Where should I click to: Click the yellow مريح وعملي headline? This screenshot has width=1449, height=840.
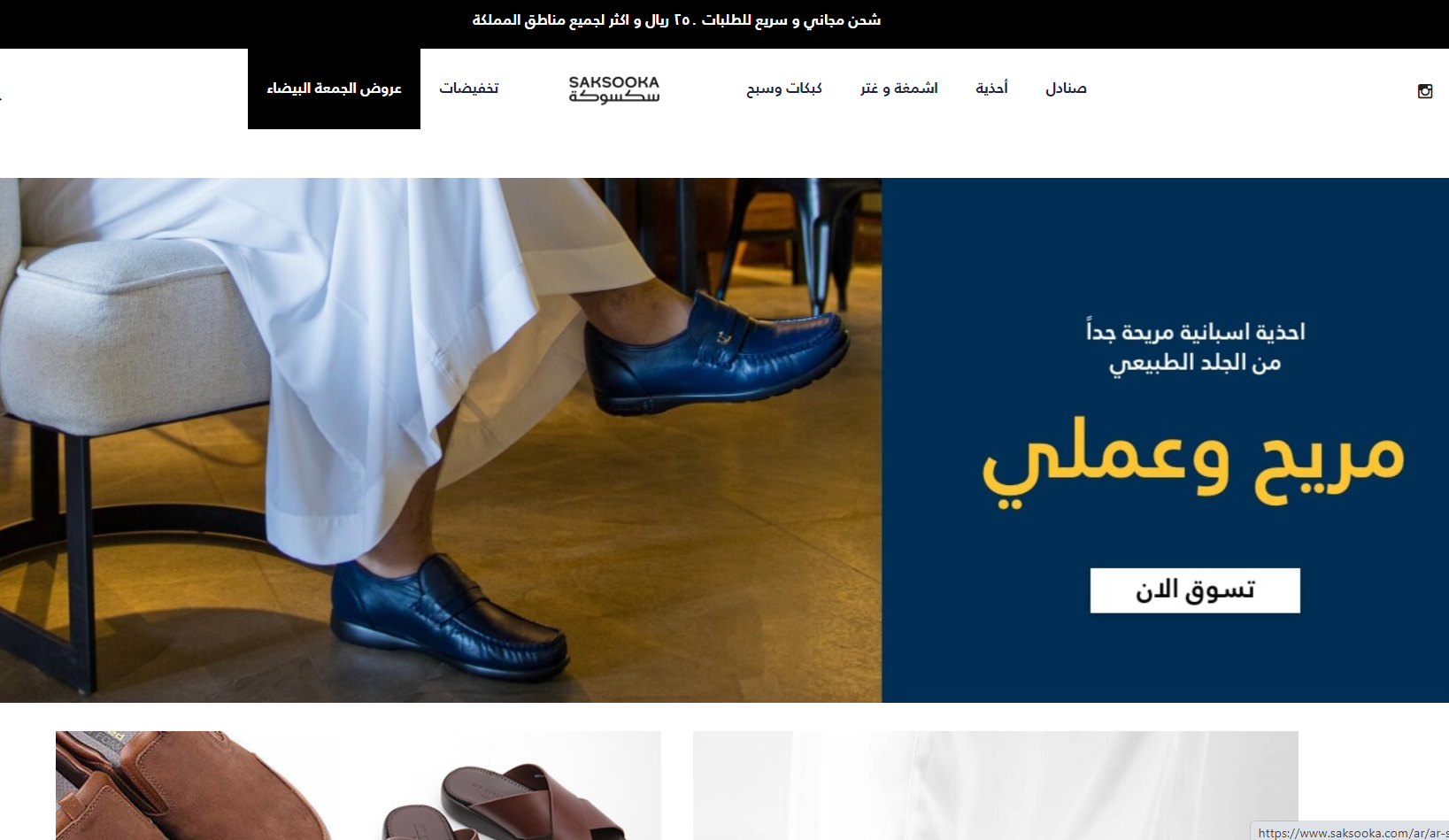pos(1194,461)
